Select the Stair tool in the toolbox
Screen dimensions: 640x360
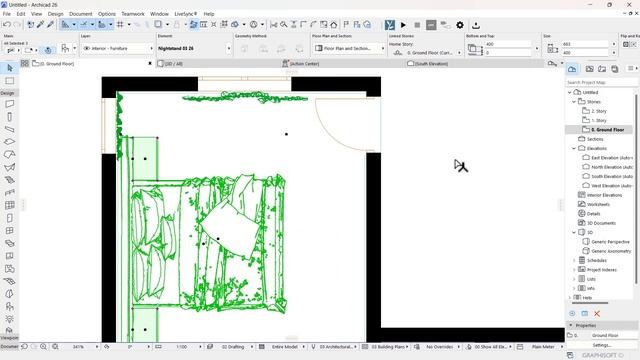tap(10, 180)
